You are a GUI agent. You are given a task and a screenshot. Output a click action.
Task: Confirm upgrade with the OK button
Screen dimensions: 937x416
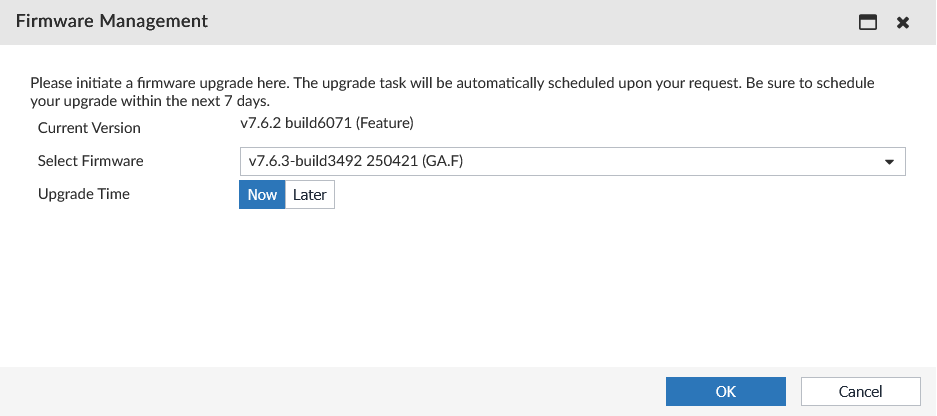click(x=726, y=392)
